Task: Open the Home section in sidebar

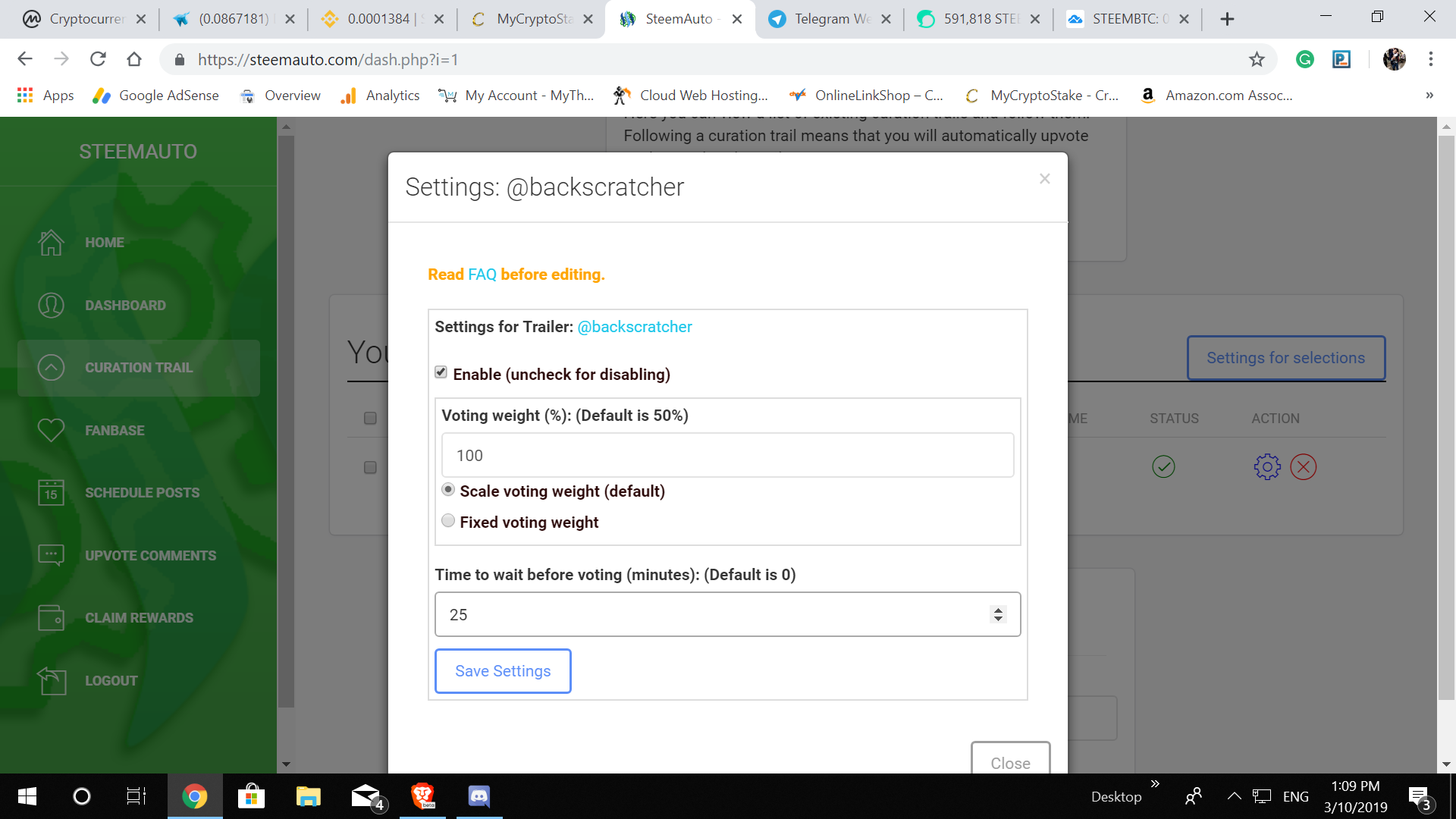Action: coord(103,242)
